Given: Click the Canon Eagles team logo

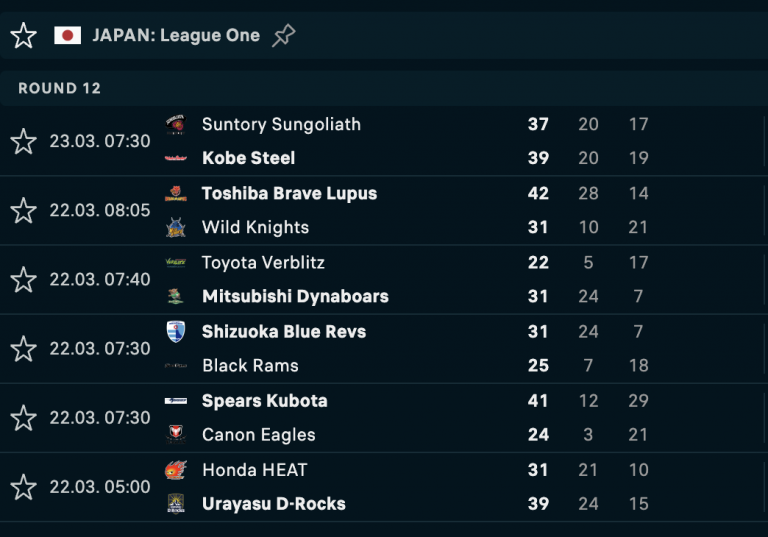Looking at the screenshot, I should tap(176, 434).
